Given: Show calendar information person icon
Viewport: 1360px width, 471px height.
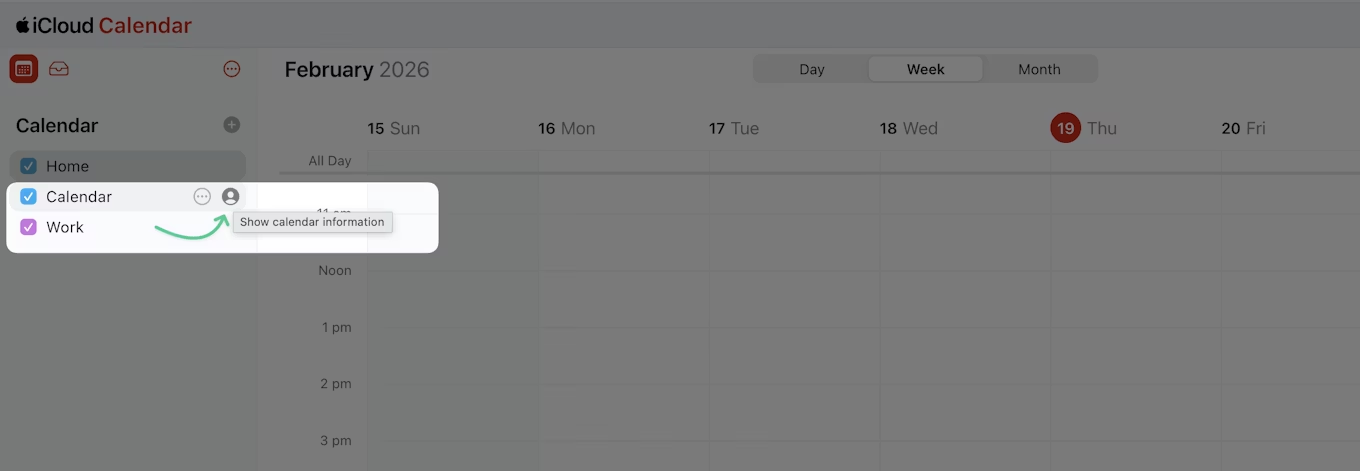Looking at the screenshot, I should [230, 197].
